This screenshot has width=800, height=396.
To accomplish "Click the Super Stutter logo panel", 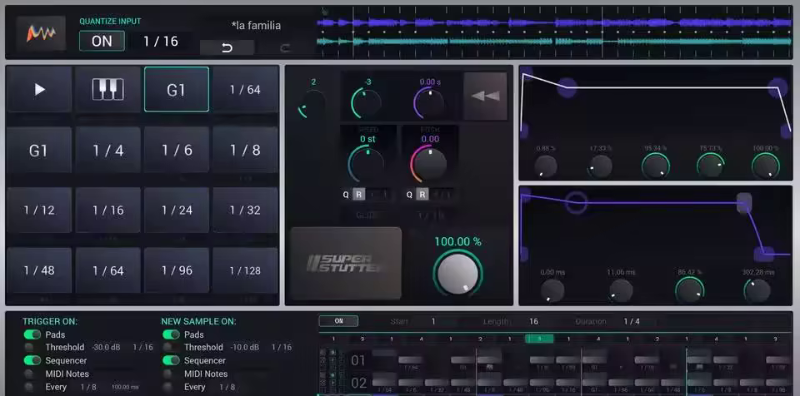I will [346, 263].
